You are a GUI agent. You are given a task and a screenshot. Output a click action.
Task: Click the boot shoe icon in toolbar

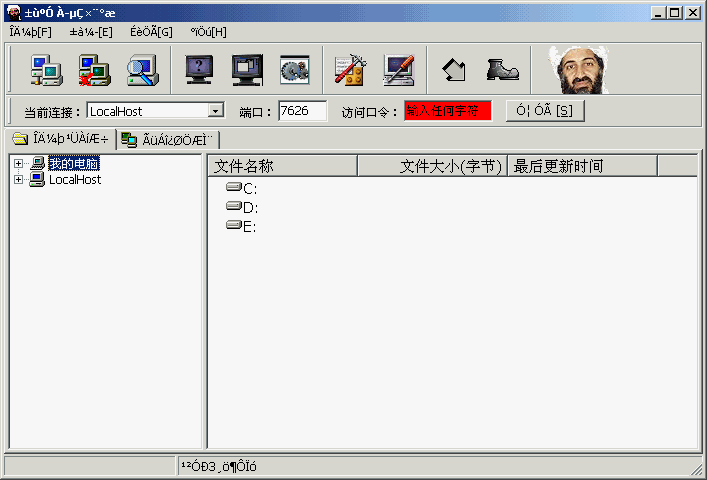click(502, 70)
